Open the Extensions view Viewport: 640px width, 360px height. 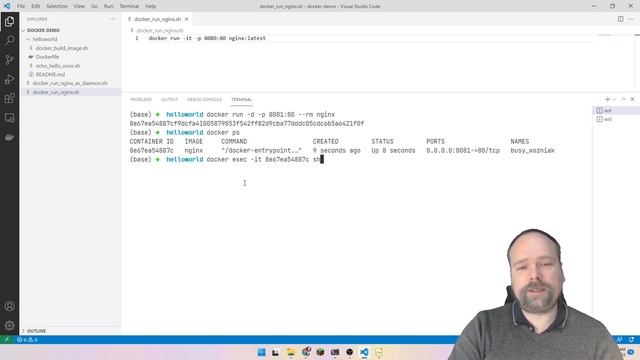tap(9, 98)
